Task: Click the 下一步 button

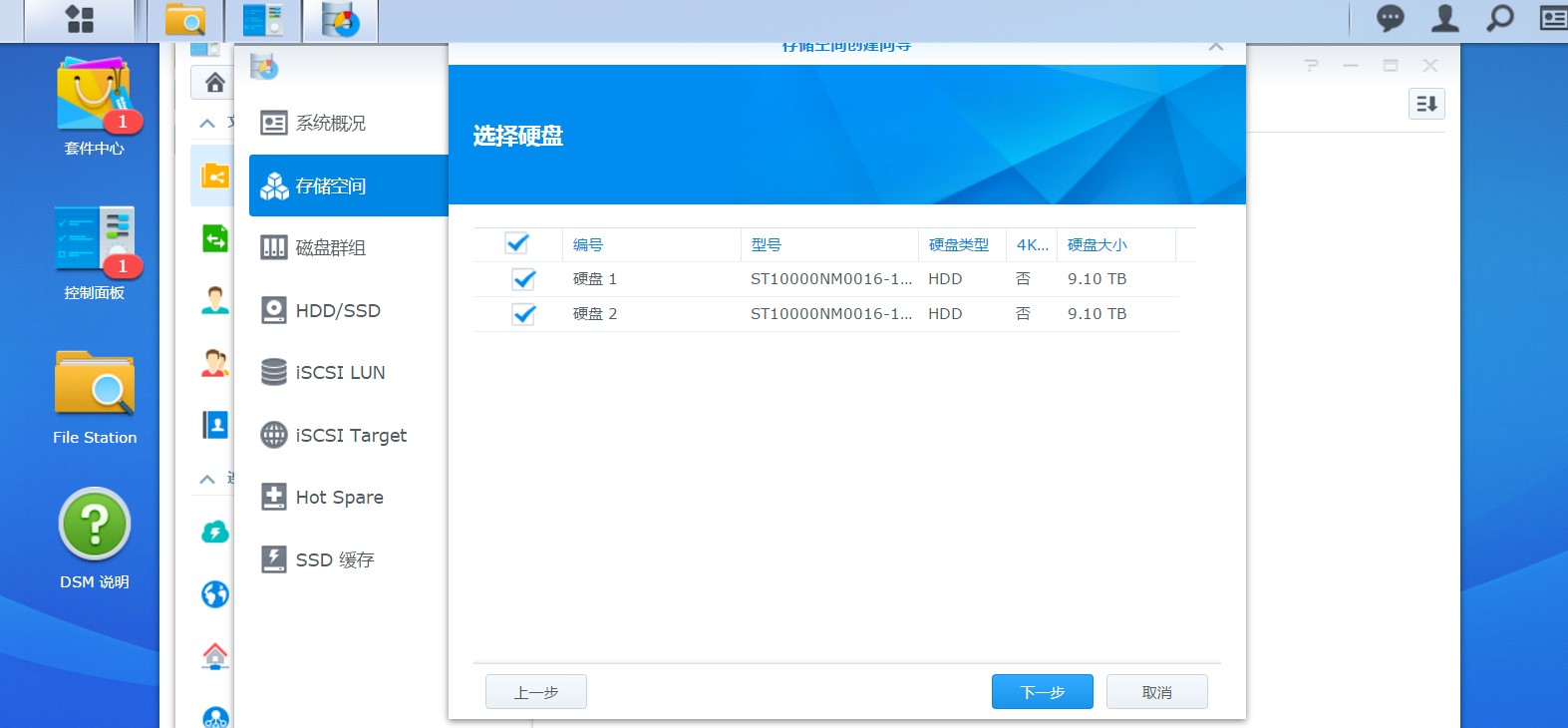Action: tap(1043, 692)
